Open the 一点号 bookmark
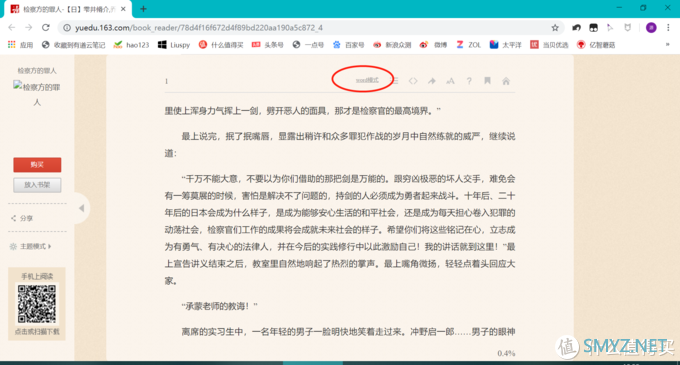 [308, 45]
